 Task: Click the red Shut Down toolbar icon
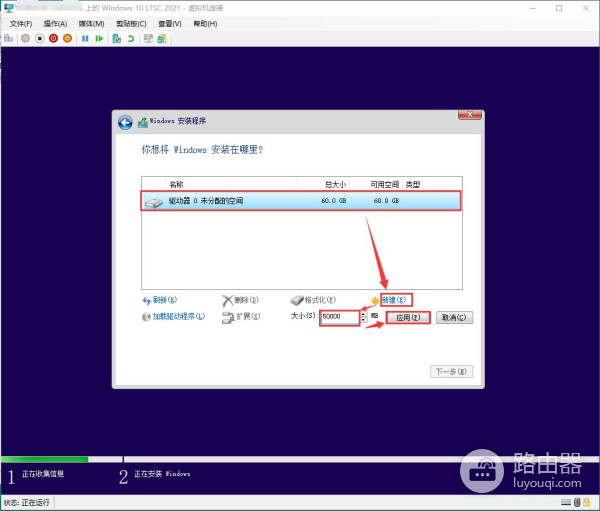coord(53,39)
